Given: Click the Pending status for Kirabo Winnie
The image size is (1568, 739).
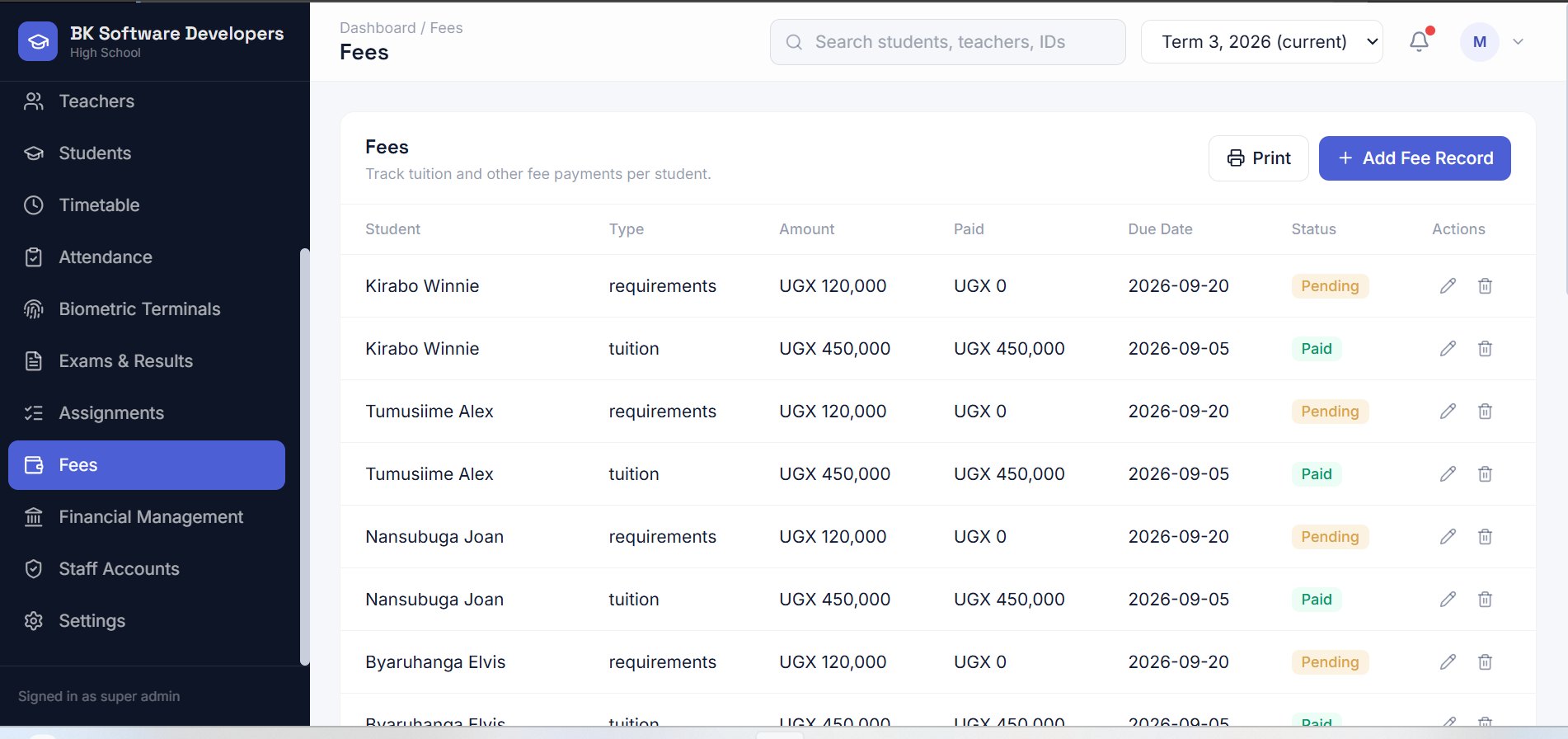Looking at the screenshot, I should pos(1330,286).
